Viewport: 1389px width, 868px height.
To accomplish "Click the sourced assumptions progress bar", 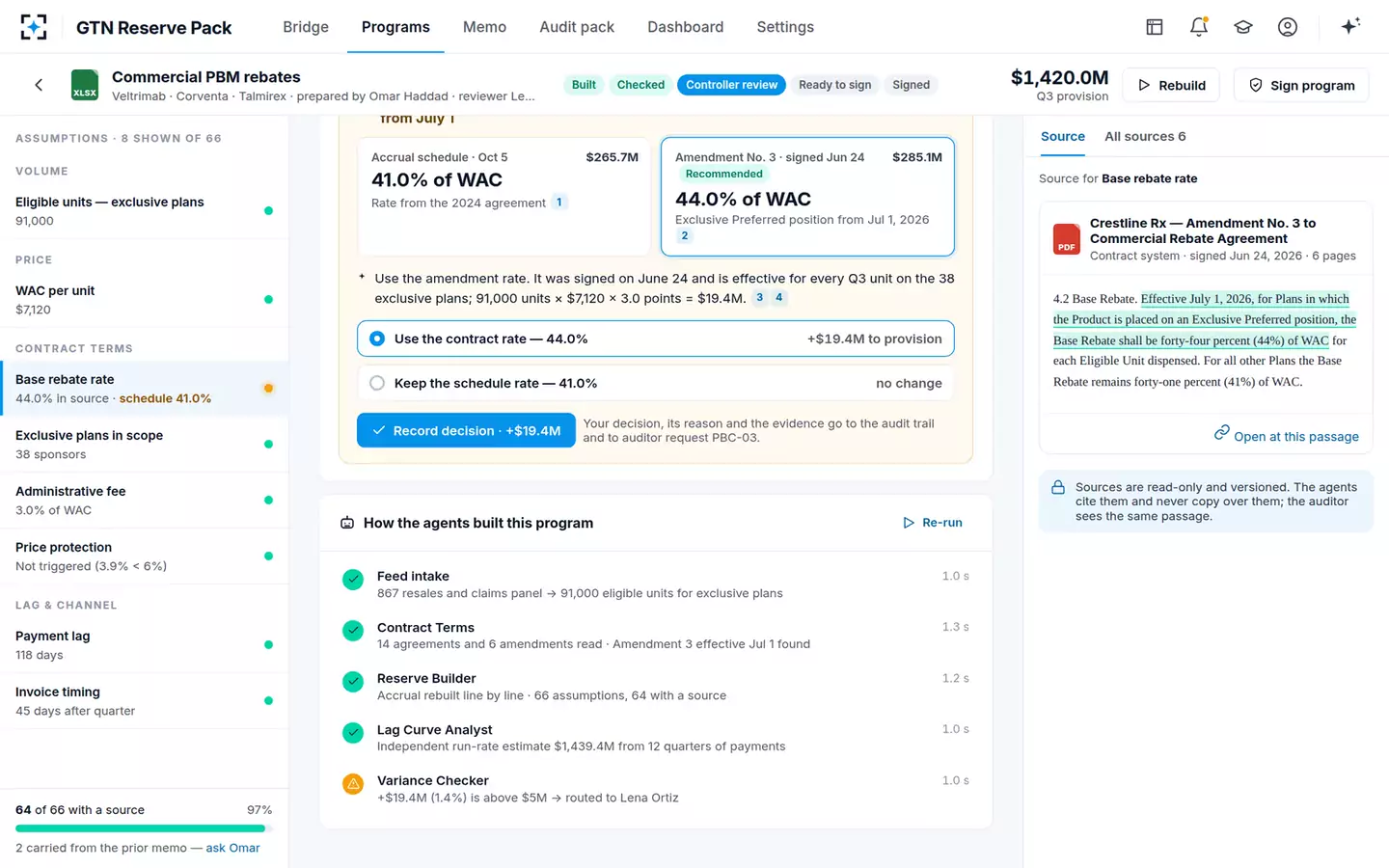I will click(x=144, y=828).
